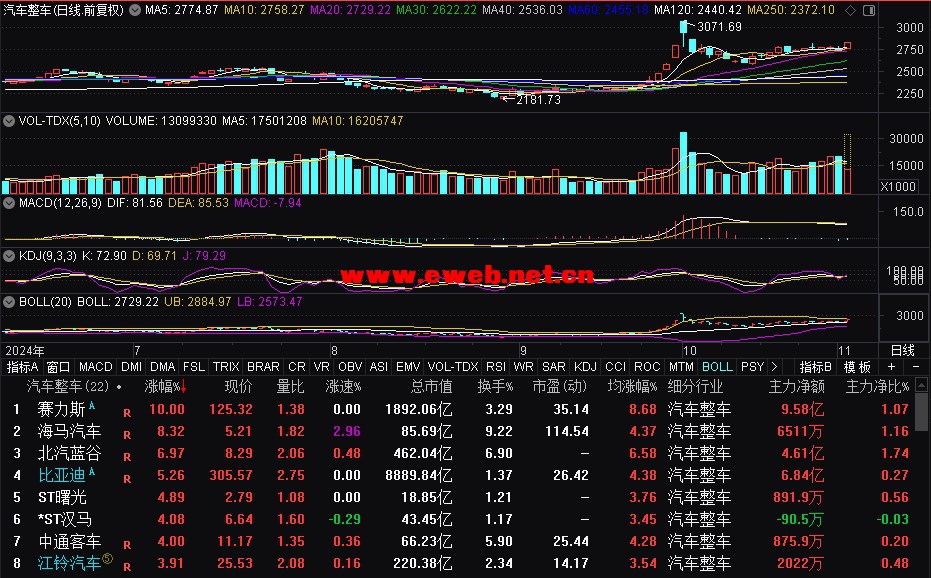Switch indicator to BRAR tab
The image size is (931, 578).
(x=263, y=367)
